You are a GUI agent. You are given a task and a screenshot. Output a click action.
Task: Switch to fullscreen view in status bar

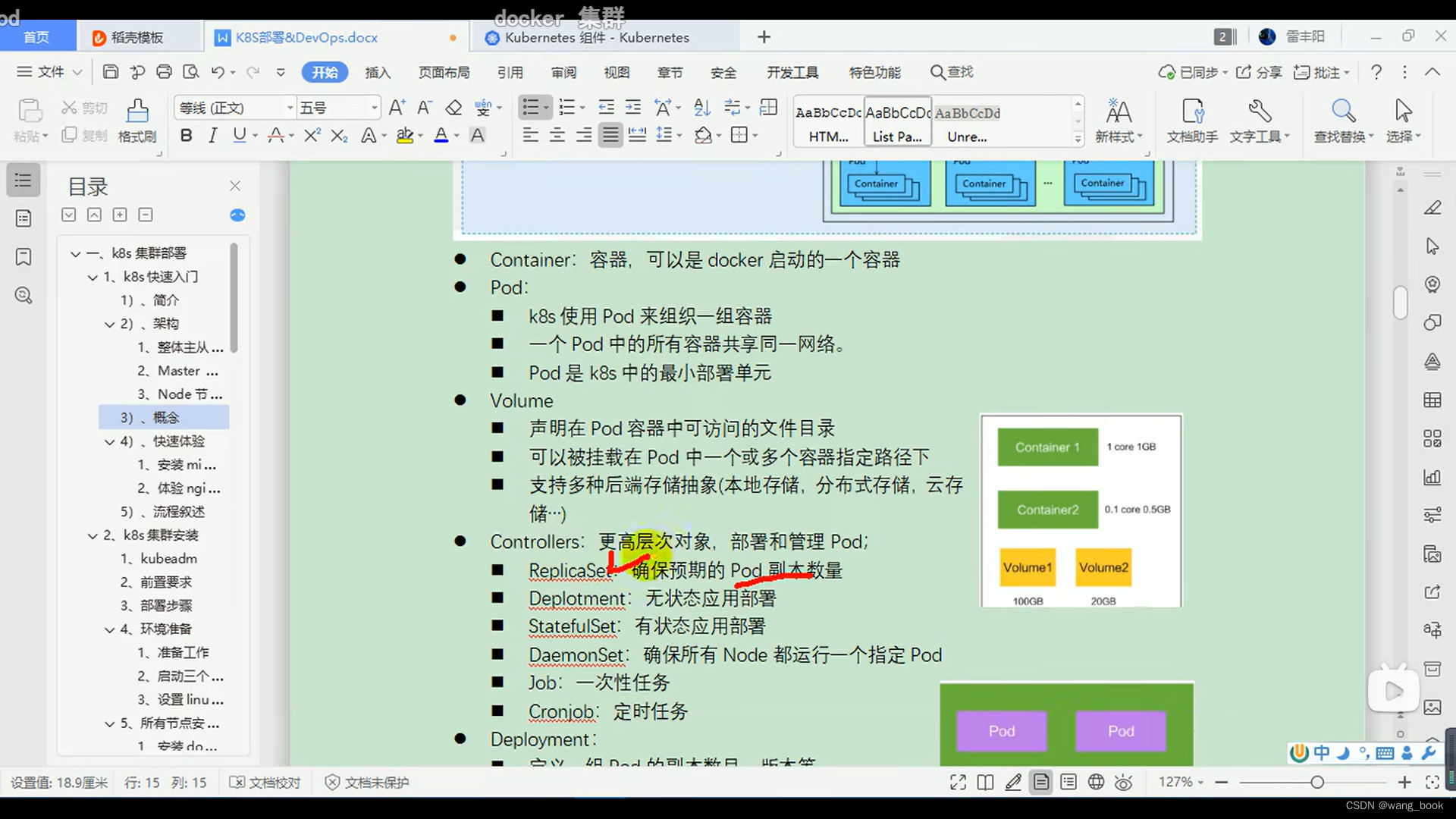click(958, 783)
